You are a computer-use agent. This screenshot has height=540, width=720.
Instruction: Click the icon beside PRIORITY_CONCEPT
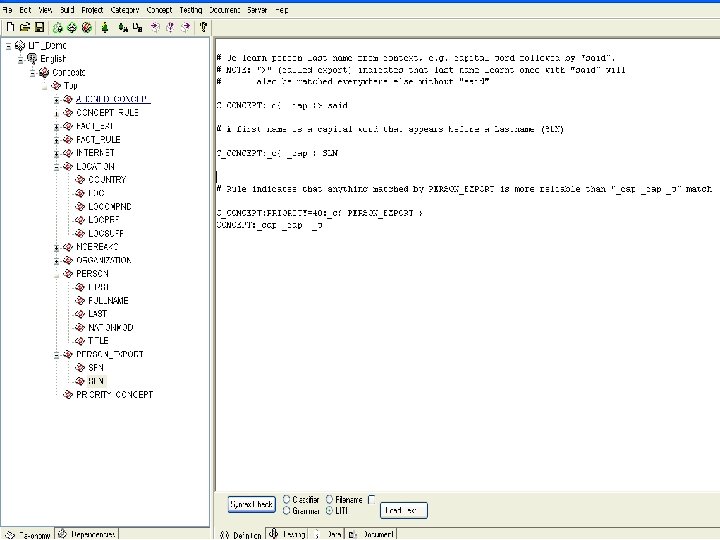coord(68,394)
